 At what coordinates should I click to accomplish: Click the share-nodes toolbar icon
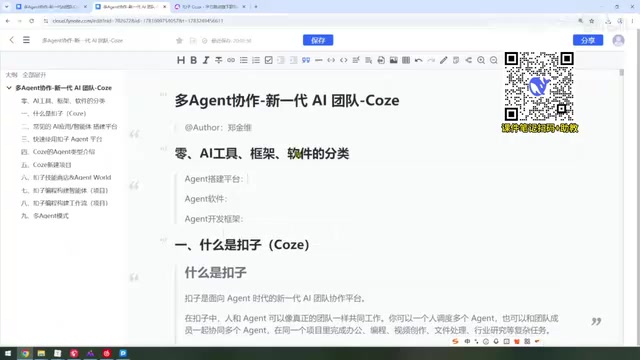tap(469, 60)
